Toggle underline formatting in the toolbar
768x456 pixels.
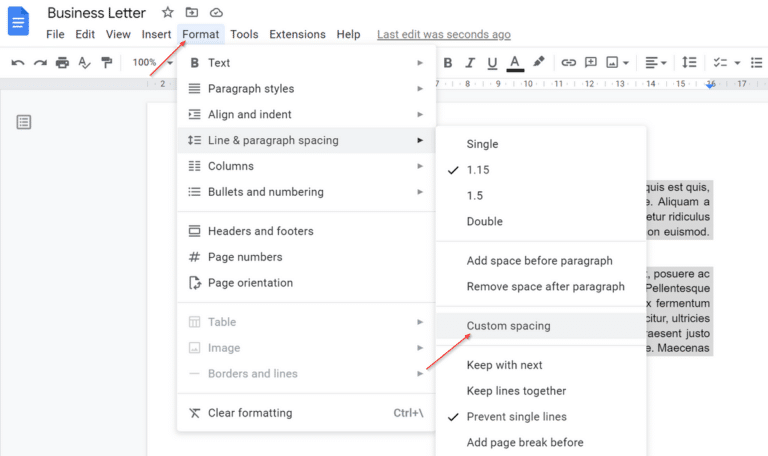[x=492, y=62]
